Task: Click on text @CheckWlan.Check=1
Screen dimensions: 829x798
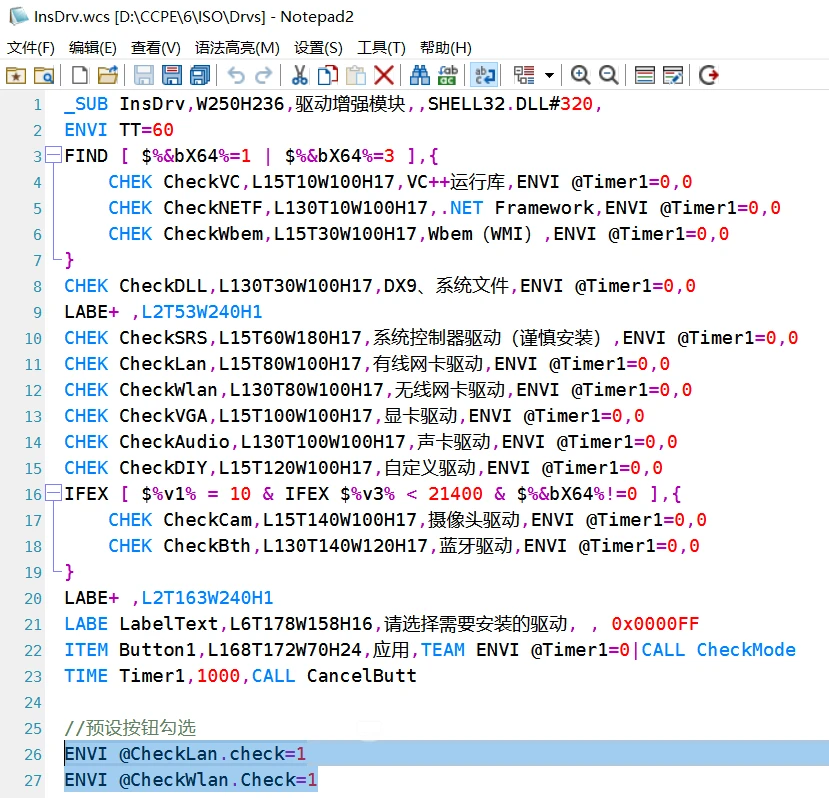Action: pyautogui.click(x=218, y=780)
